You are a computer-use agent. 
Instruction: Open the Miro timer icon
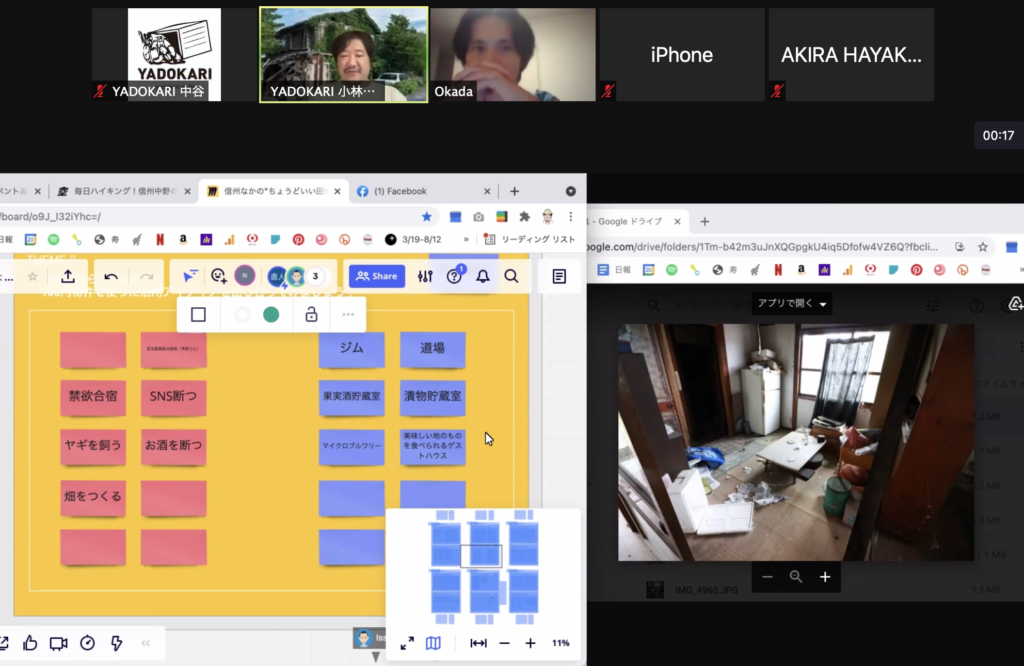coord(88,643)
